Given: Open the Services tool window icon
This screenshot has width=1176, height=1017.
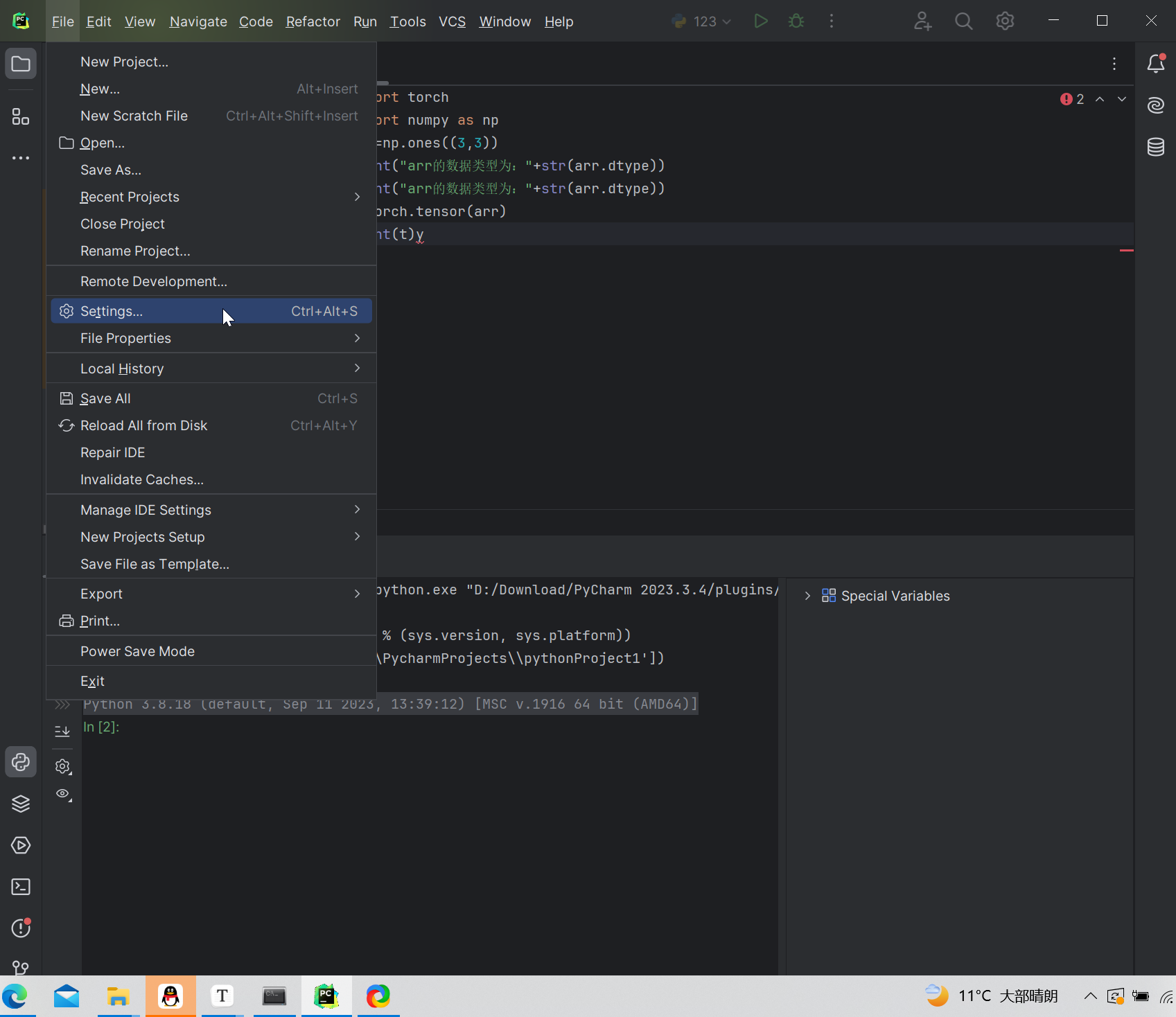Looking at the screenshot, I should tap(21, 845).
